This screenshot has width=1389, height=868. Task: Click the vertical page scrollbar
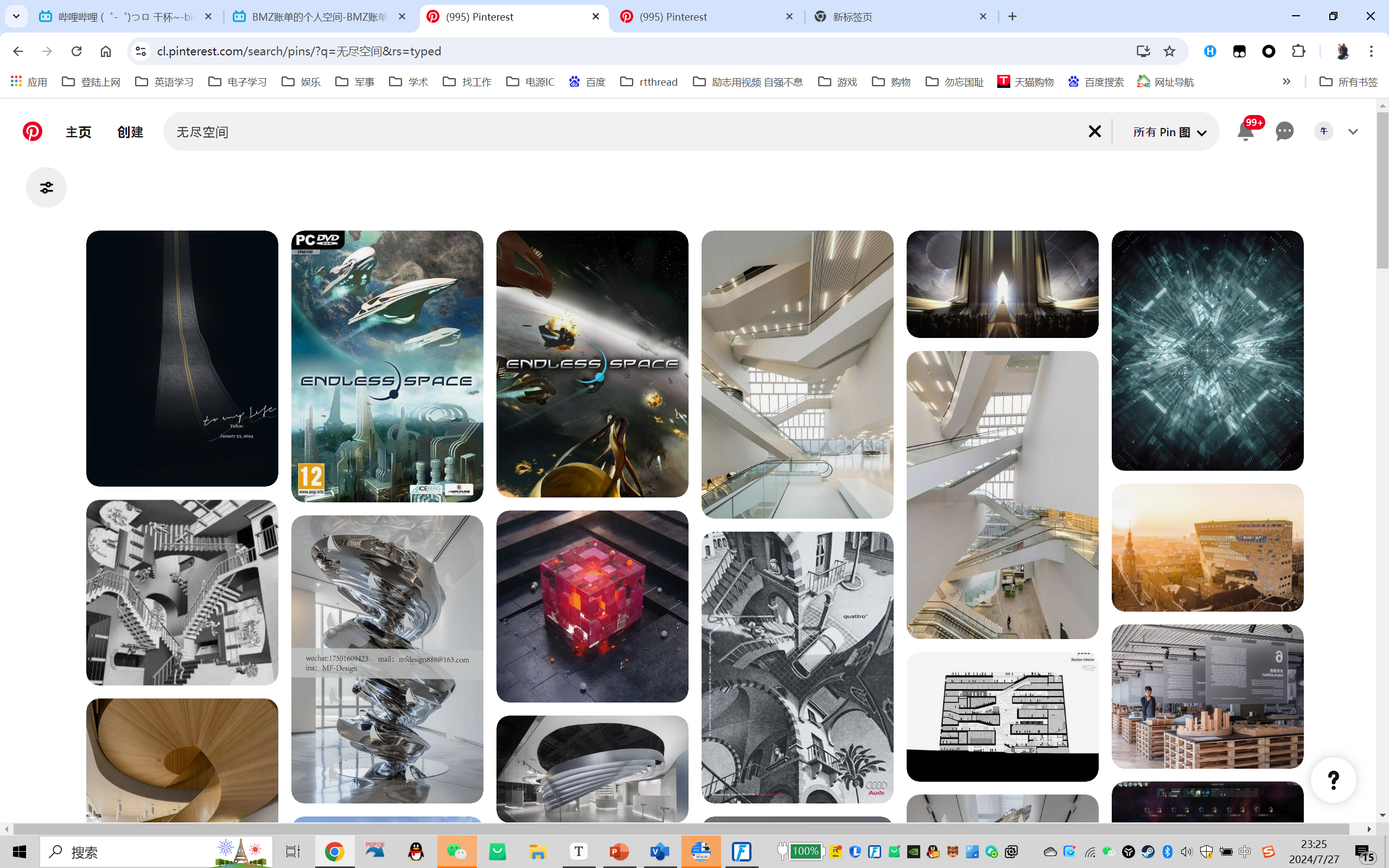click(x=1382, y=189)
